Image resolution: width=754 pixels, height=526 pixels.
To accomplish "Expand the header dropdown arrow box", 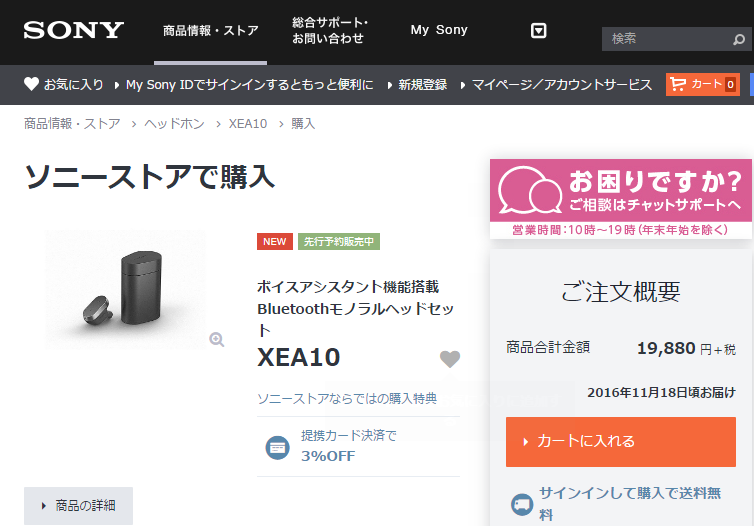I will point(538,31).
